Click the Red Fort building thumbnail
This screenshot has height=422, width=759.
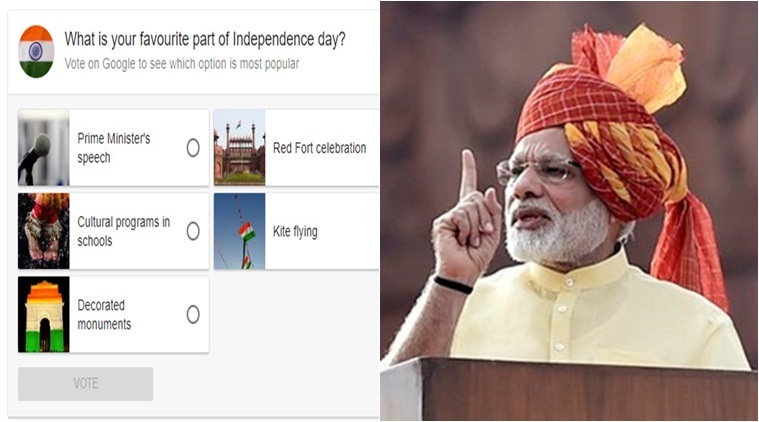[x=240, y=148]
